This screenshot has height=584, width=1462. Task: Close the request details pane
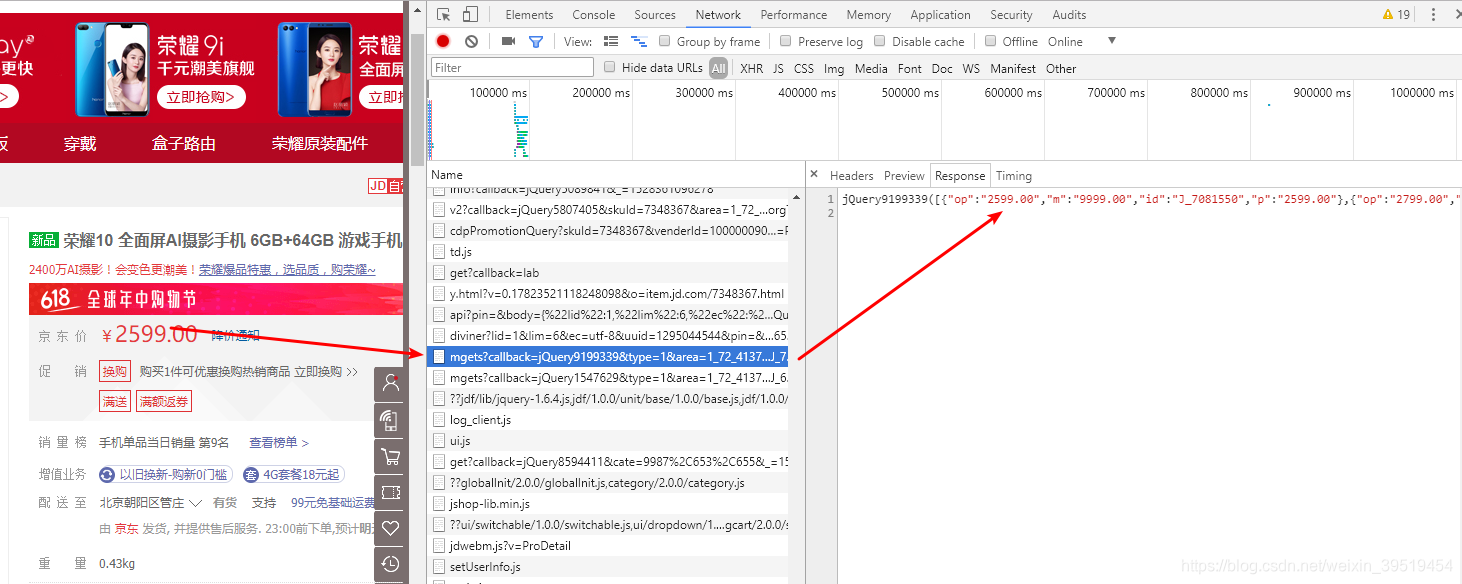click(814, 174)
